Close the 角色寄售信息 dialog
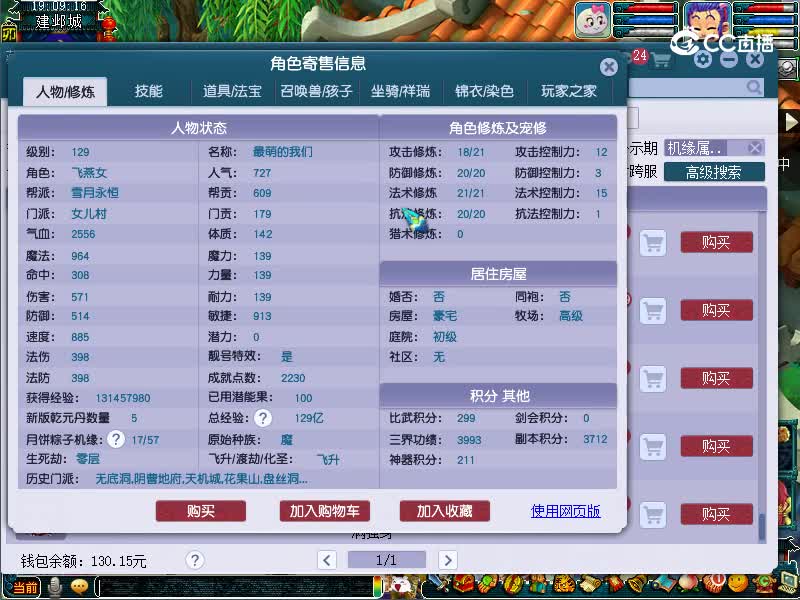800x600 pixels. pyautogui.click(x=608, y=67)
